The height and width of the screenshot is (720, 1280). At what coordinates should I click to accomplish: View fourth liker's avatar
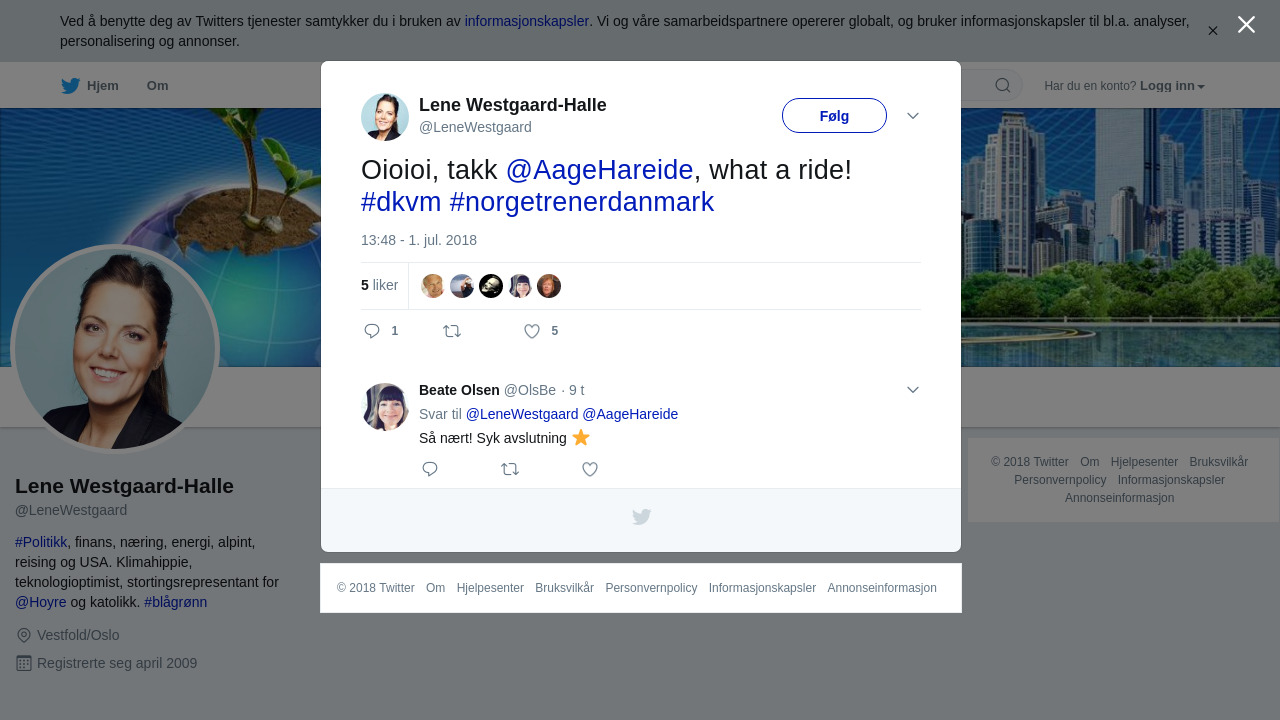tap(520, 286)
